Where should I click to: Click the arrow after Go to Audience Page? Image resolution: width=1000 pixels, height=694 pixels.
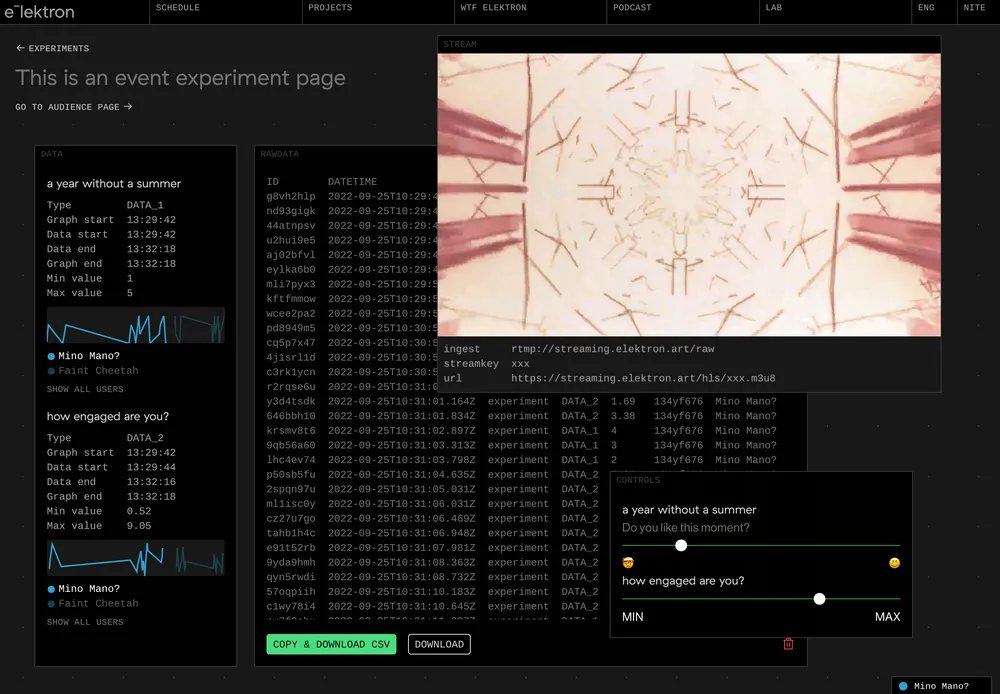pos(128,107)
